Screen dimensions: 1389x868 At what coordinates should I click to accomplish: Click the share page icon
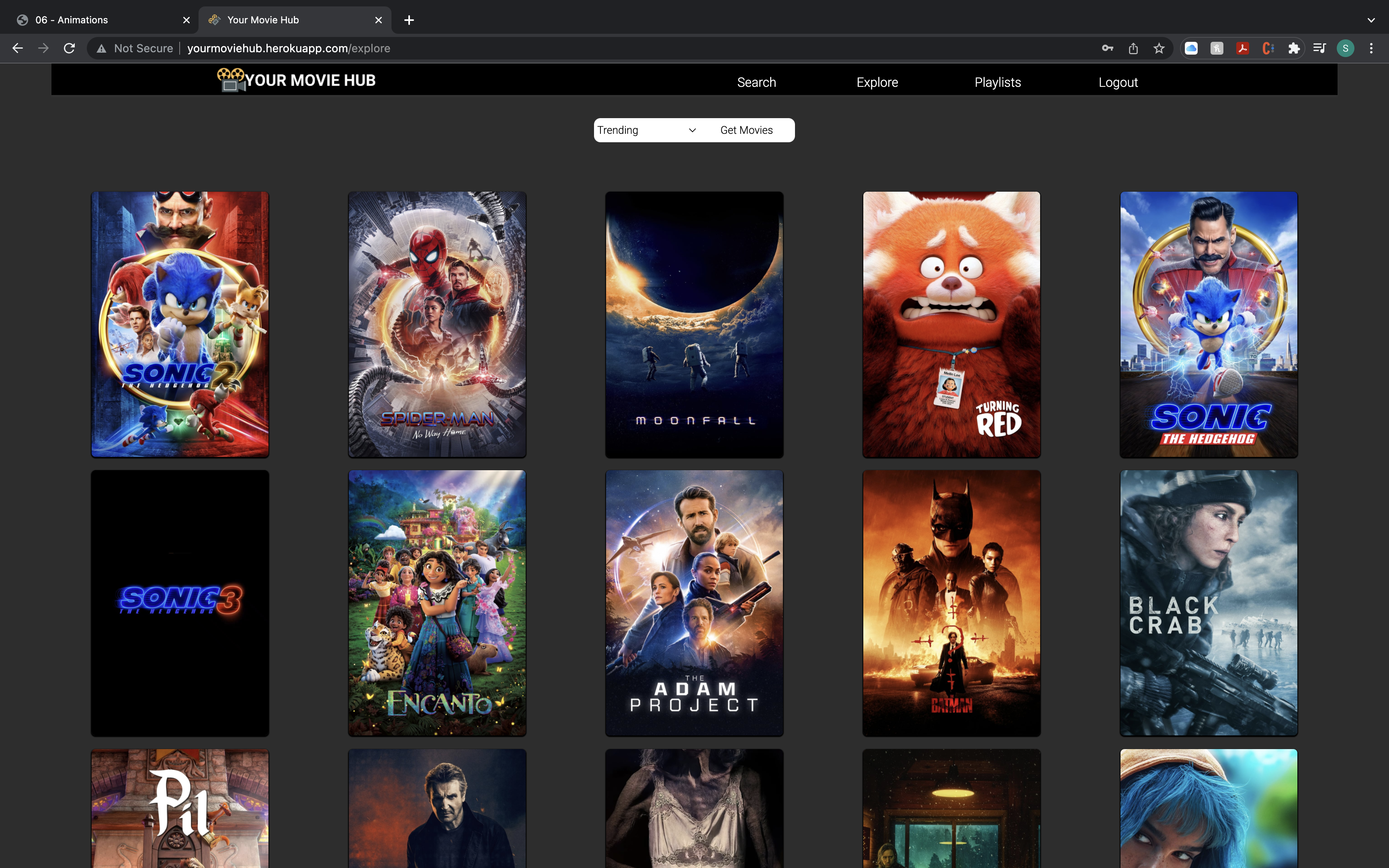pos(1133,48)
